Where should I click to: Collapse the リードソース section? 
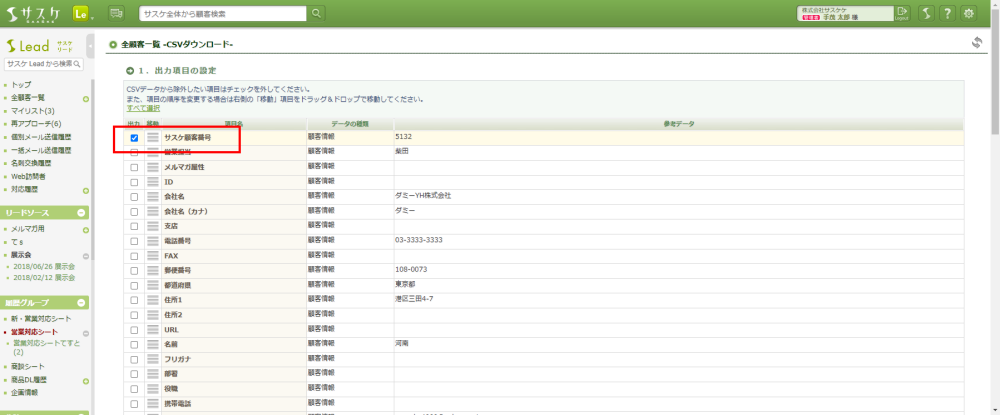[x=86, y=213]
